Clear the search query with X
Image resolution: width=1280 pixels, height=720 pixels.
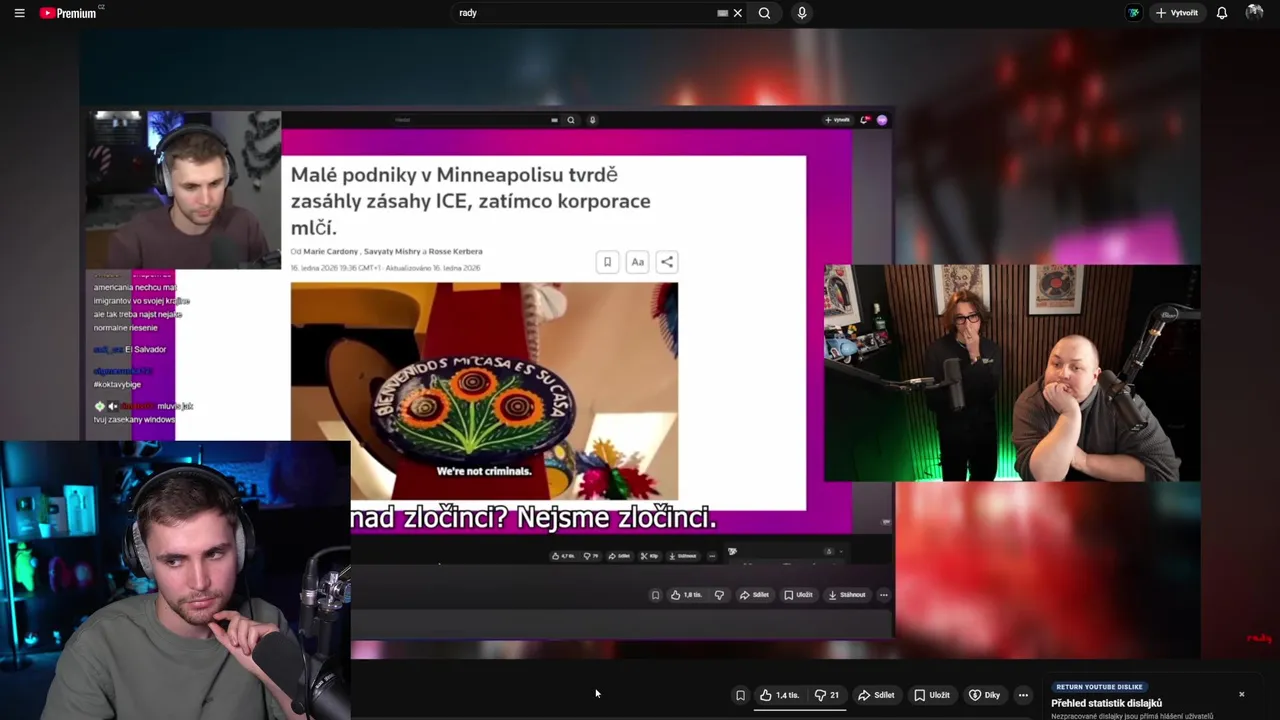[x=738, y=13]
